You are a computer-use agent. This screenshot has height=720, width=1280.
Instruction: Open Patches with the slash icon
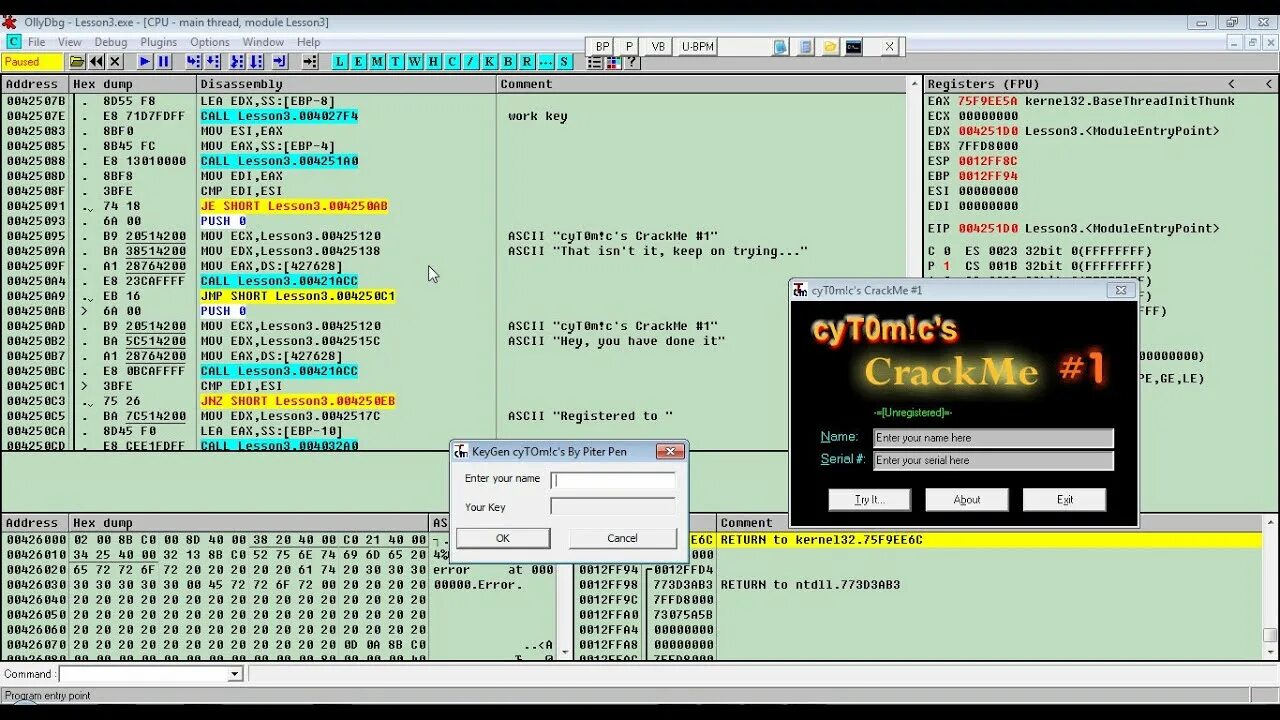click(x=470, y=62)
